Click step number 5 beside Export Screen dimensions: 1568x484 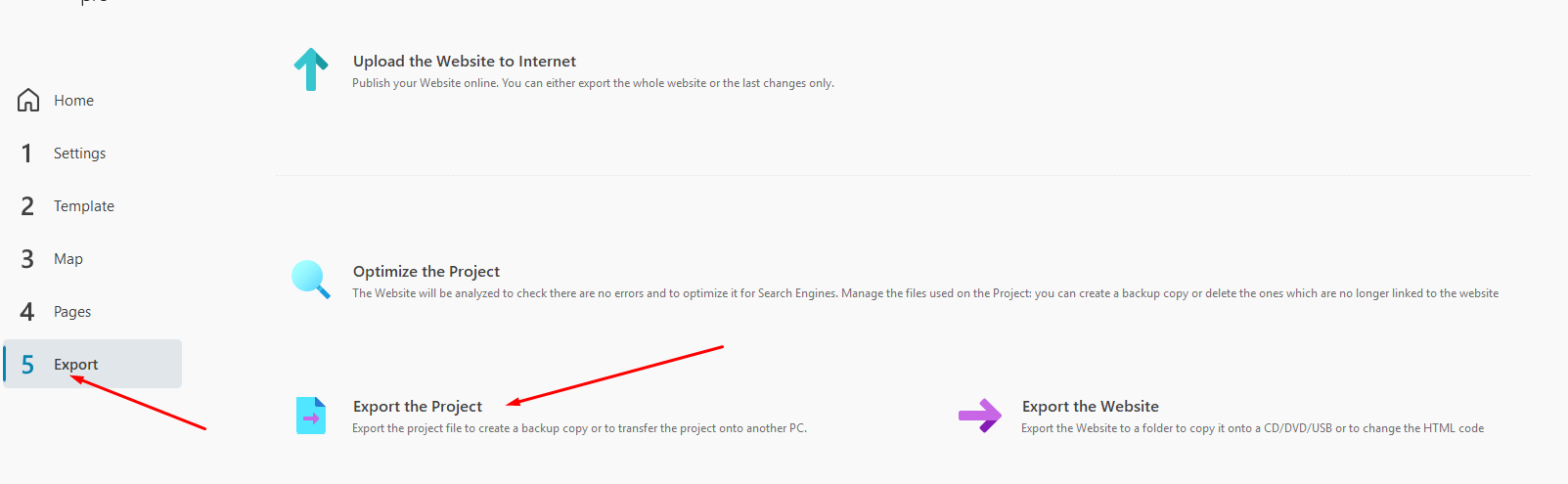point(27,365)
